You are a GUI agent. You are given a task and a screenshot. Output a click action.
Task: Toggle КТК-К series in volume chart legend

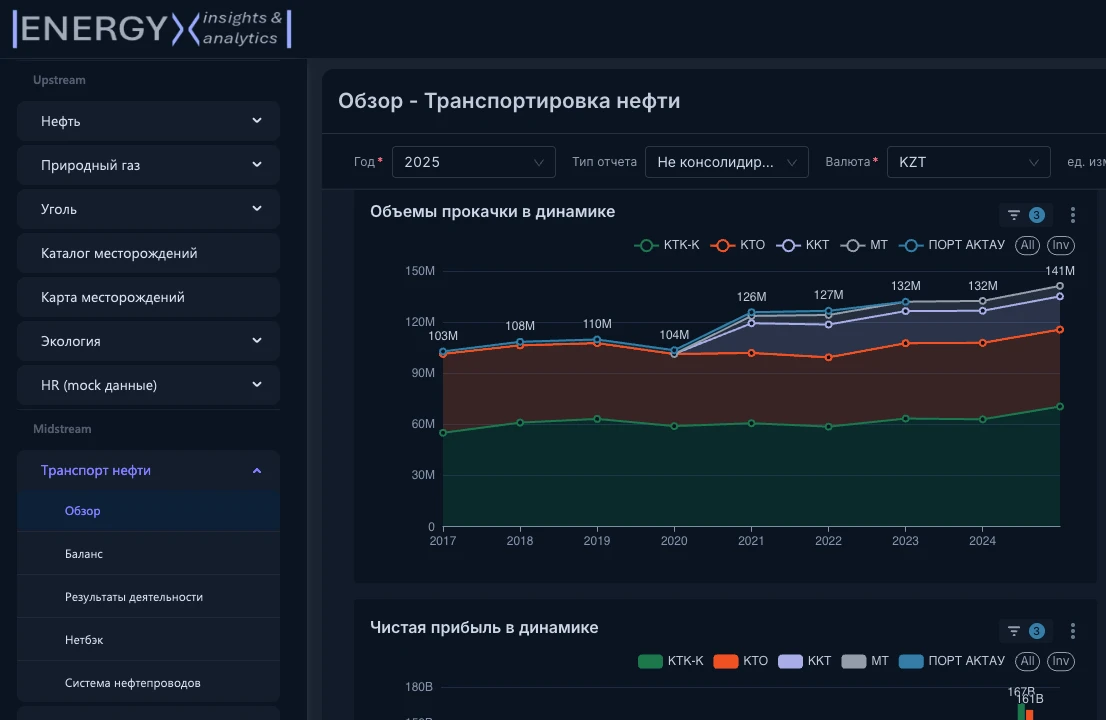(667, 245)
